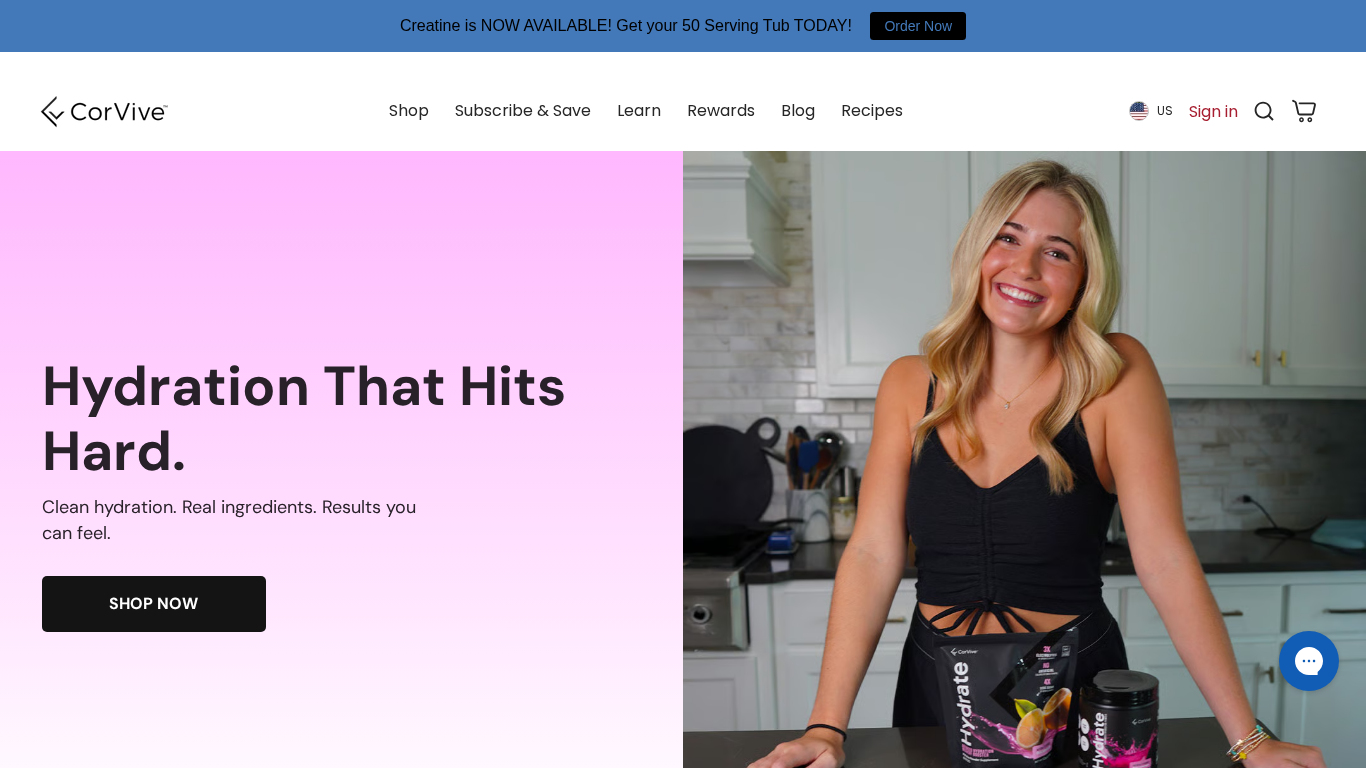
Task: Open the Recipes page
Action: click(x=872, y=111)
